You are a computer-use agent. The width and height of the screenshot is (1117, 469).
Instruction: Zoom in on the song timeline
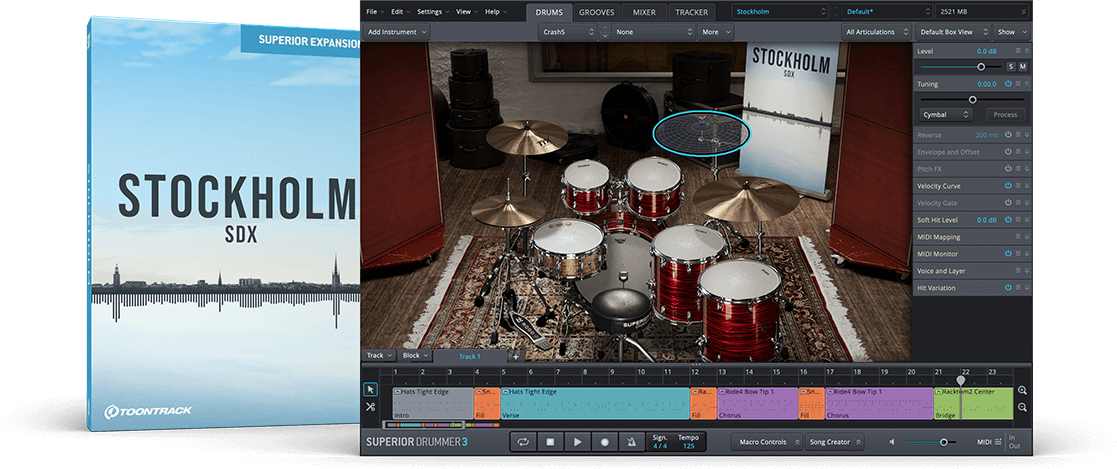(1022, 391)
